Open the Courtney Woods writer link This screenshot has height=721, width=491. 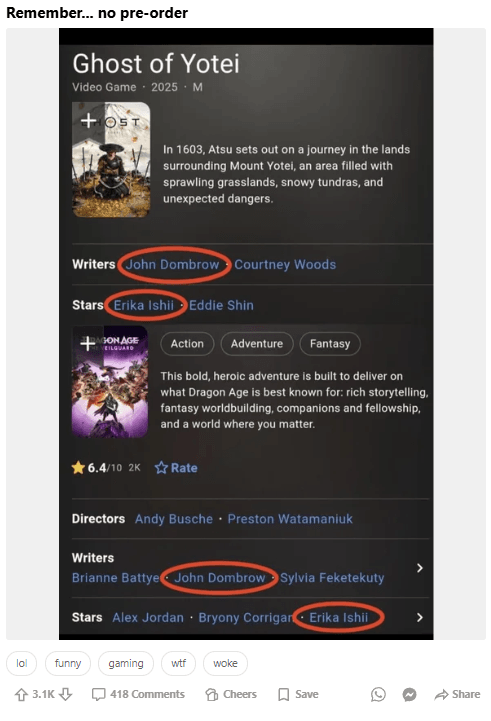285,264
